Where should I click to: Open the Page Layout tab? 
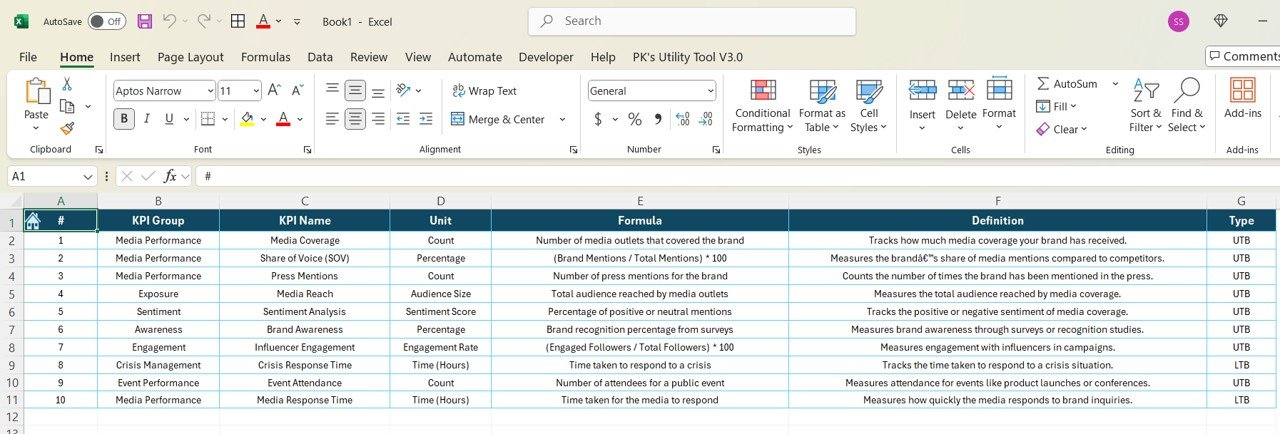190,57
